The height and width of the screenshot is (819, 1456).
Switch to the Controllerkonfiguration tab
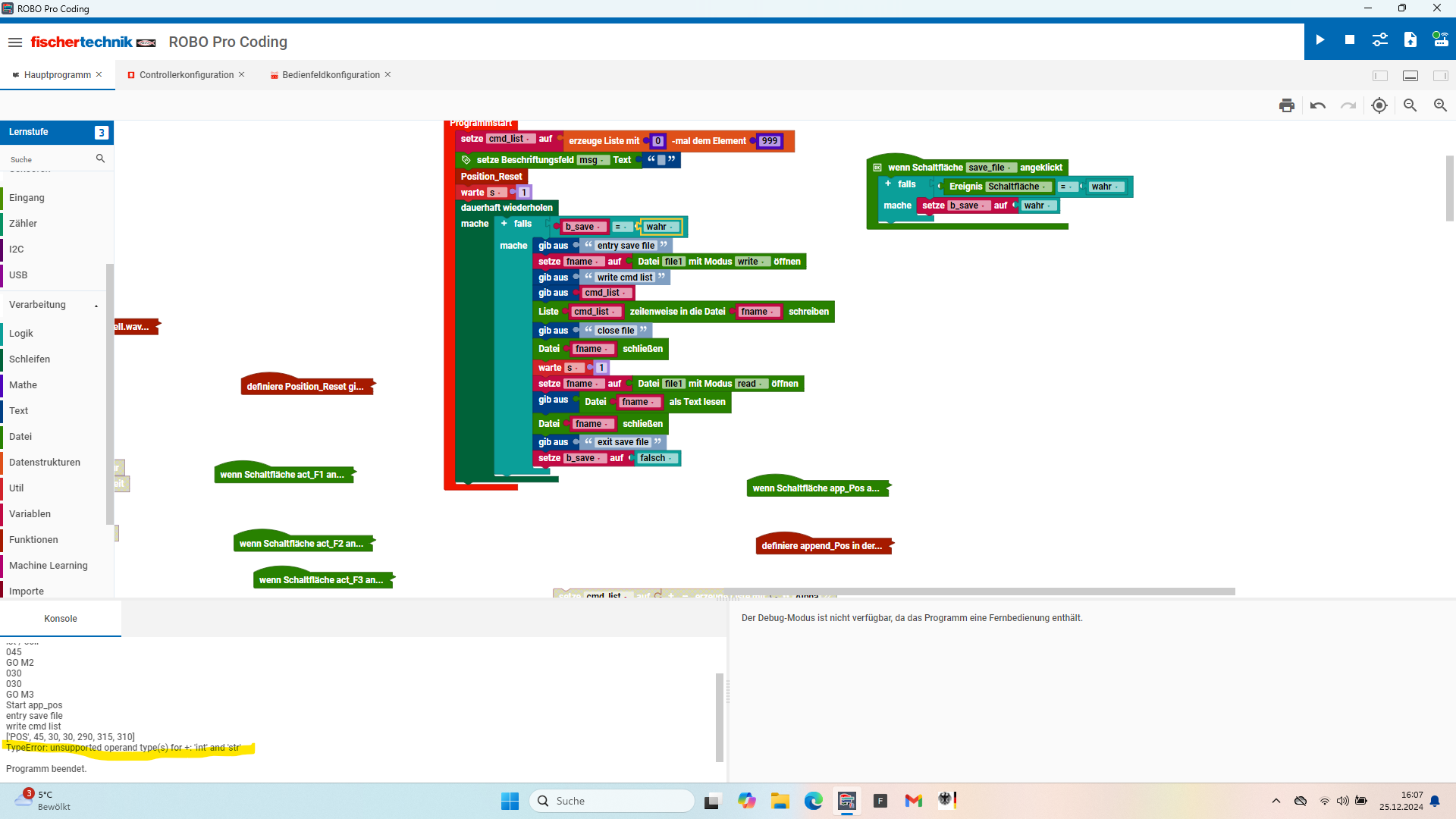(186, 75)
